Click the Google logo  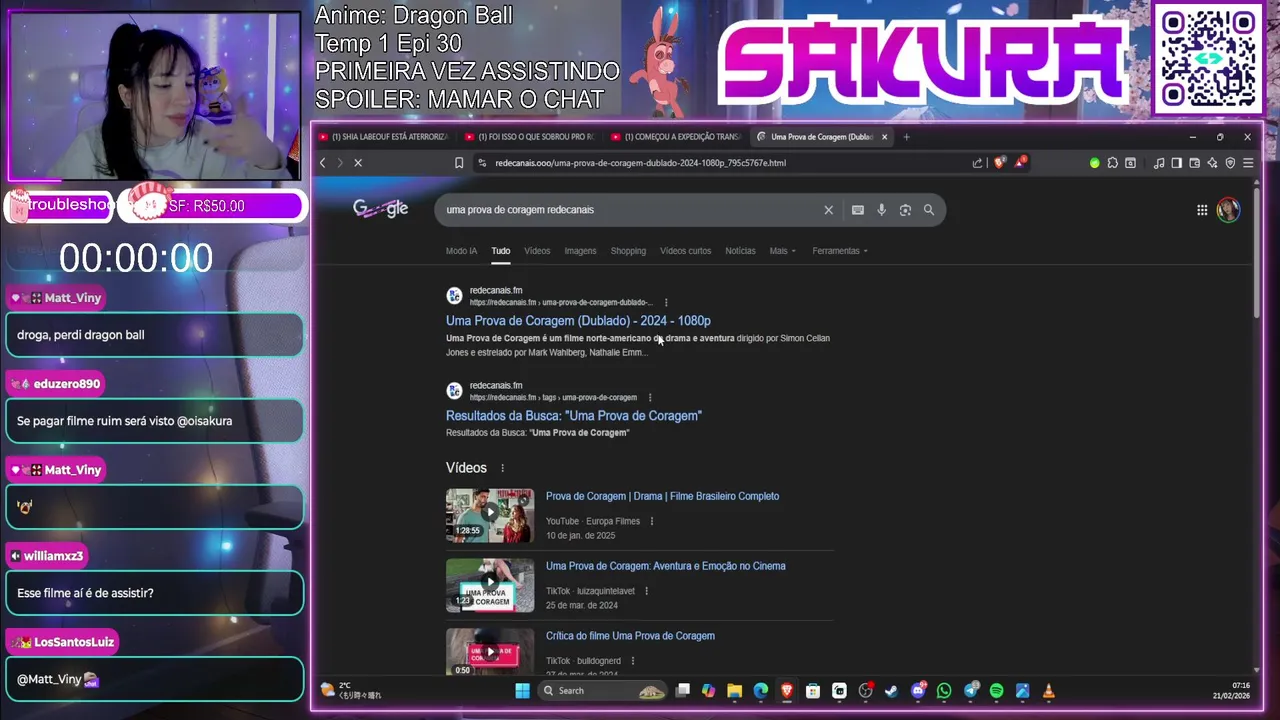tap(380, 208)
